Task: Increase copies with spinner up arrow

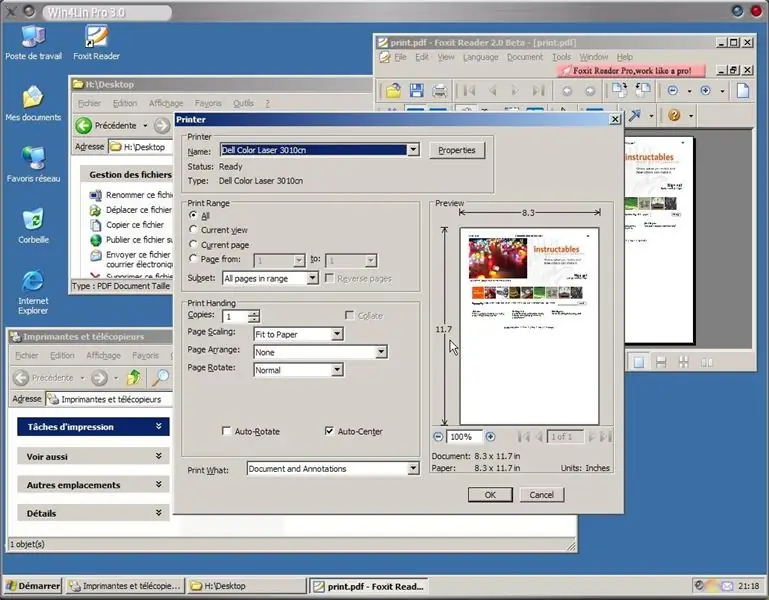Action: click(254, 313)
